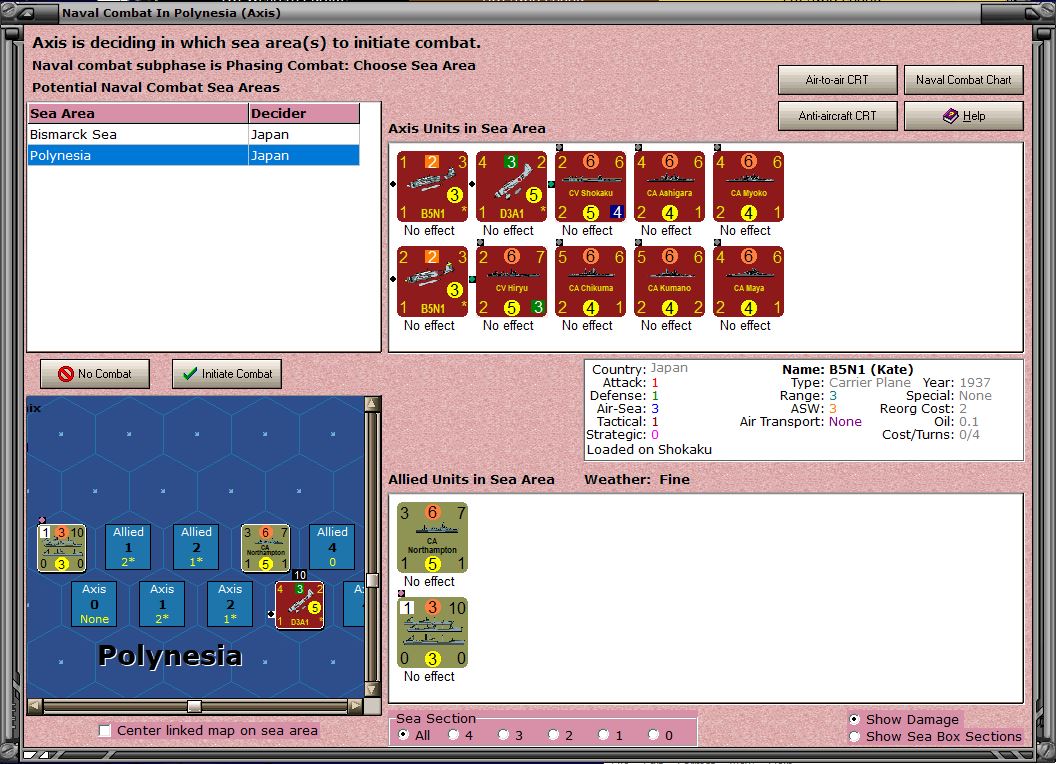
Task: Select the B5N1 plane counter beside CV Hiryu
Action: point(432,281)
